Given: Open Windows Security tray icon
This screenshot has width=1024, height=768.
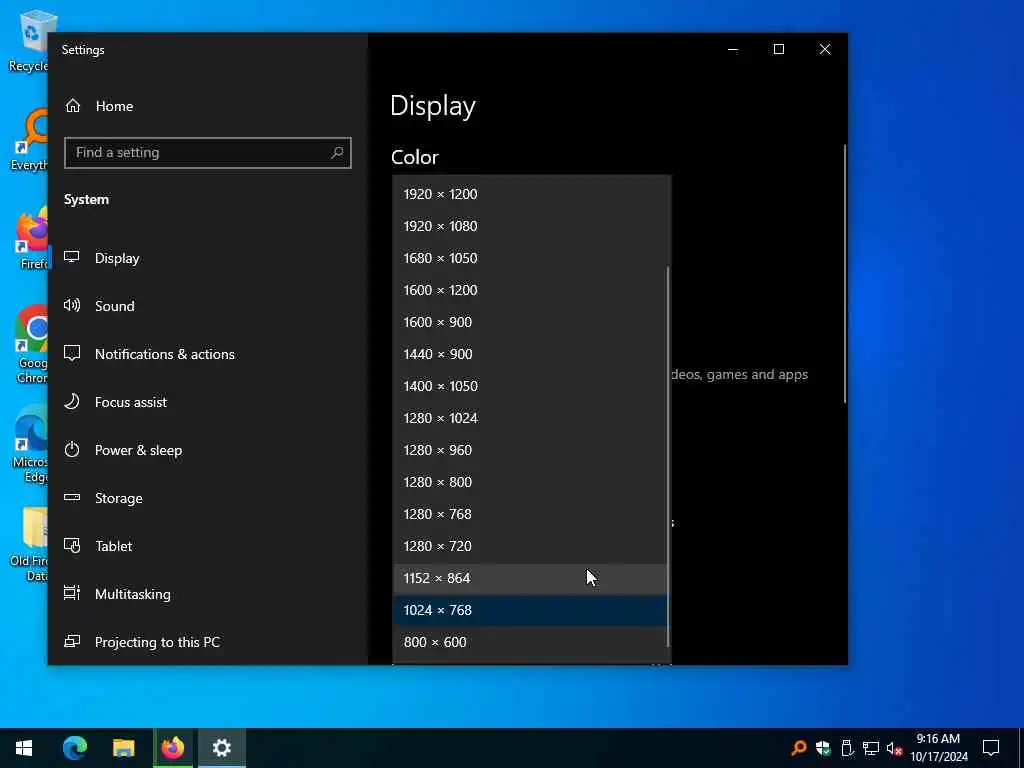Looking at the screenshot, I should (x=823, y=748).
